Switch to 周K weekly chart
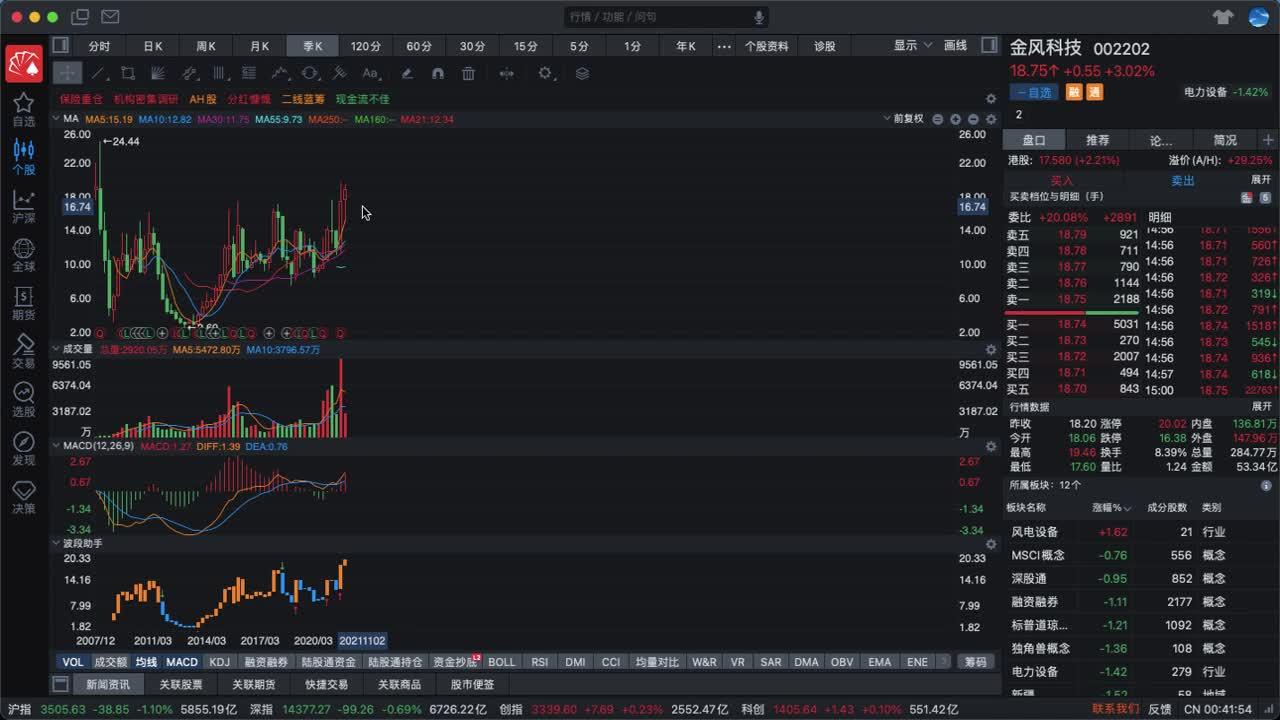Viewport: 1280px width, 720px height. [x=206, y=46]
